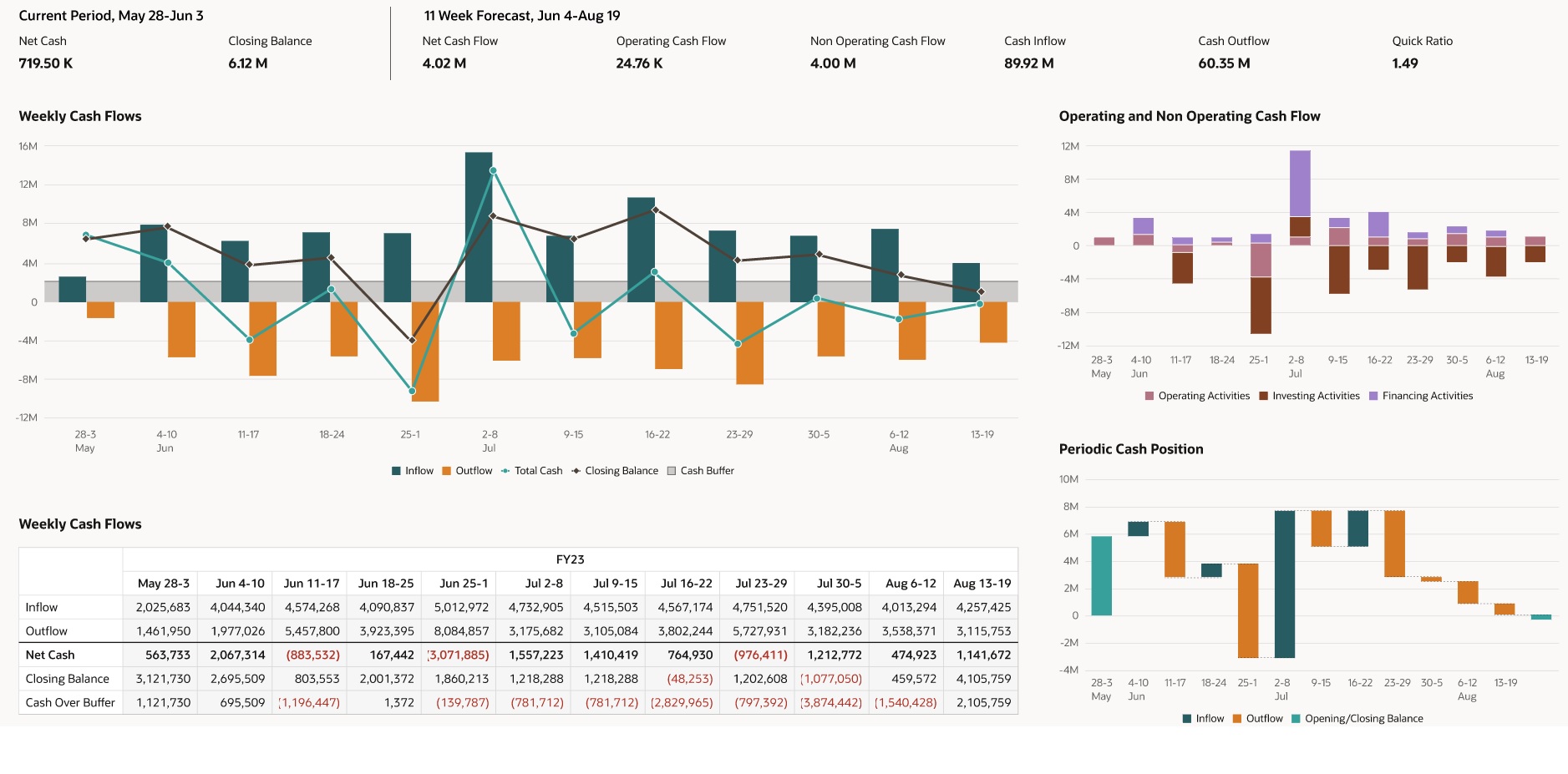This screenshot has height=774, width=1568.
Task: Toggle the Cash Buffer legend entry
Action: pyautogui.click(x=672, y=470)
